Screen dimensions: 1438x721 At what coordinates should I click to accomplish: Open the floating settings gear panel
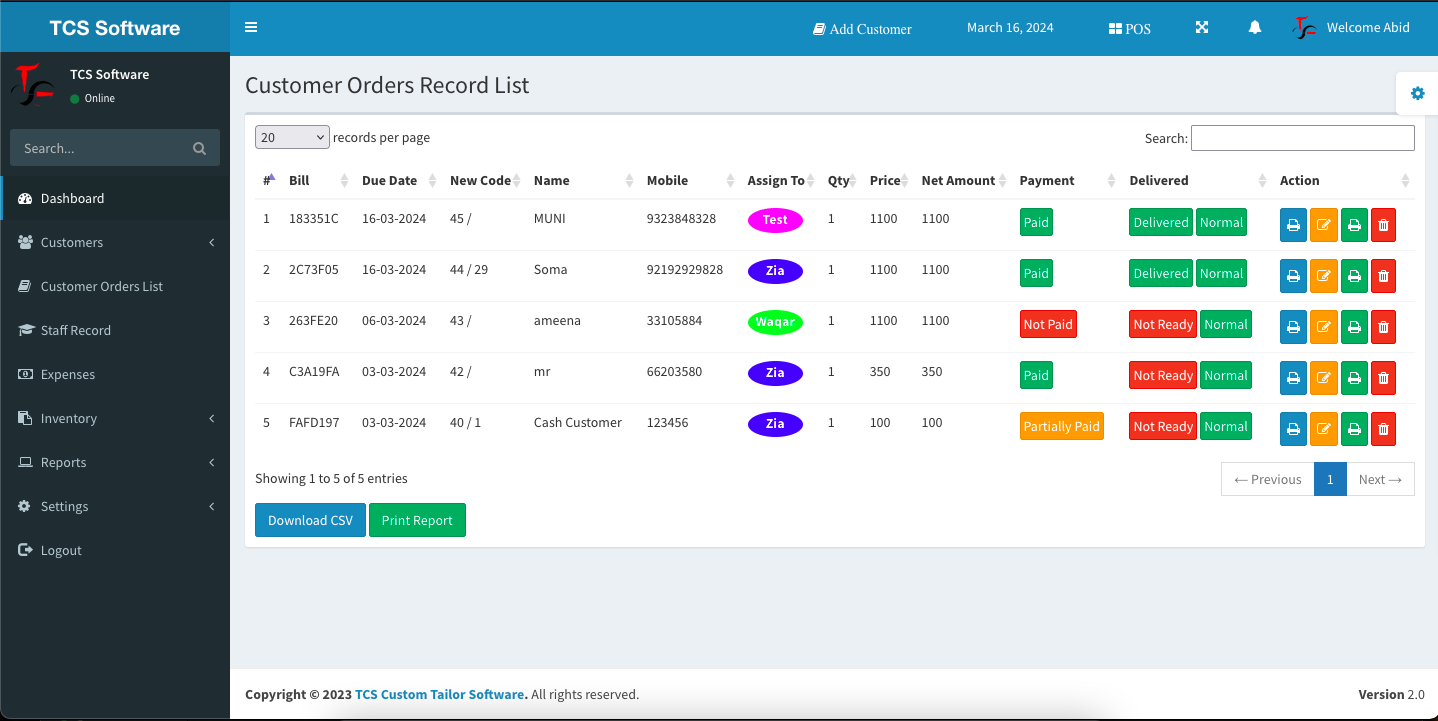pos(1417,93)
